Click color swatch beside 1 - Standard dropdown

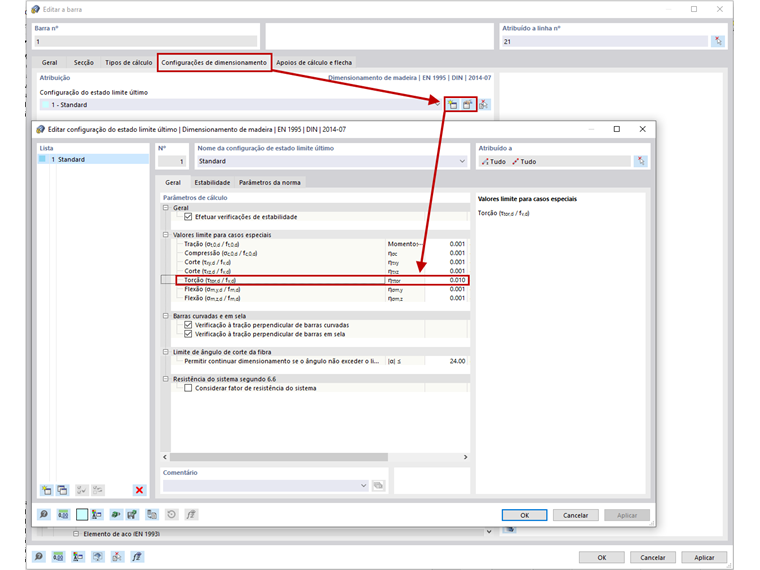click(46, 105)
